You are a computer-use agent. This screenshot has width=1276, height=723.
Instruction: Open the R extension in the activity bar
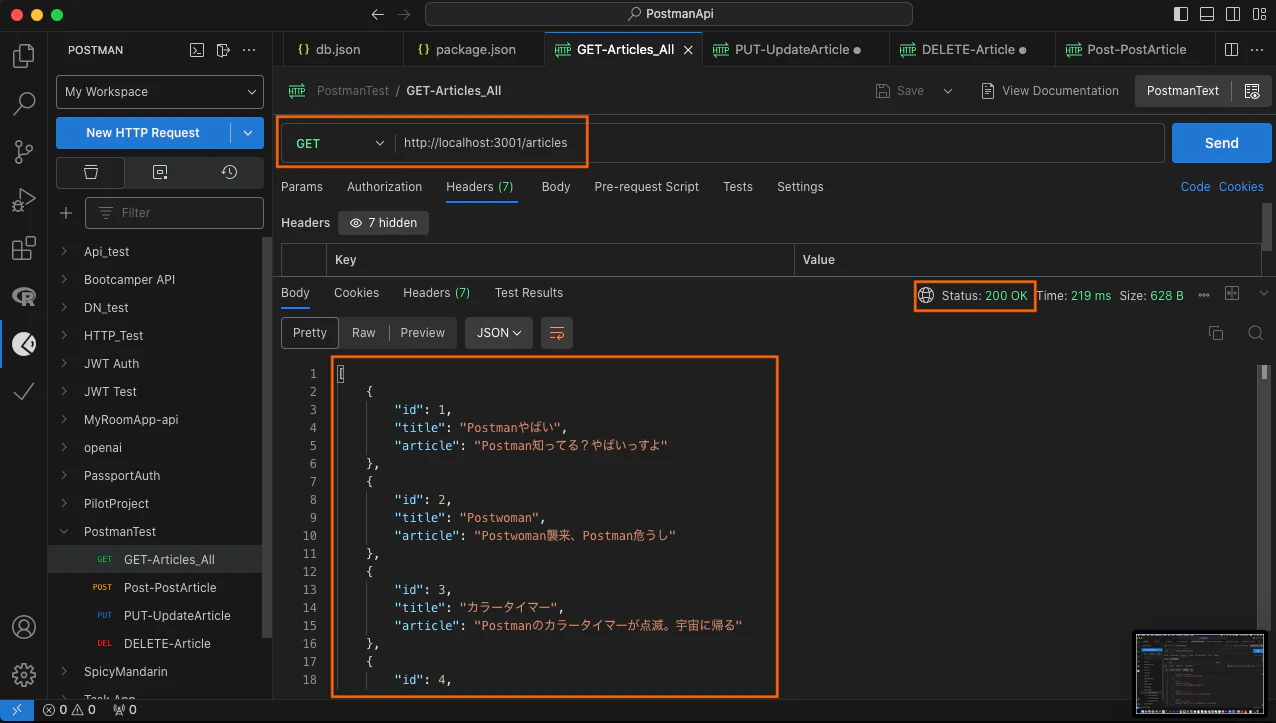(24, 296)
